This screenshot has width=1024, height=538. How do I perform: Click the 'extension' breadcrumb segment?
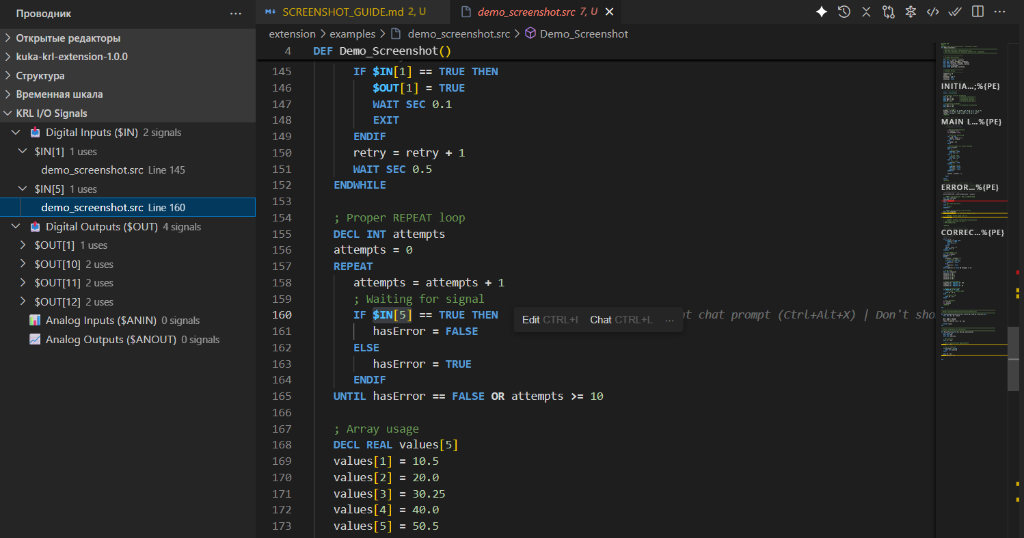(x=292, y=34)
